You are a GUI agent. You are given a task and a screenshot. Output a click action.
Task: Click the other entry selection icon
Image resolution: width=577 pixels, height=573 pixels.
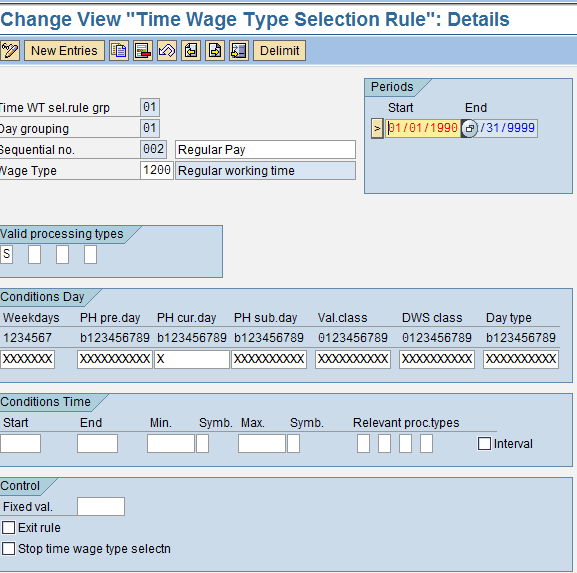(x=239, y=50)
